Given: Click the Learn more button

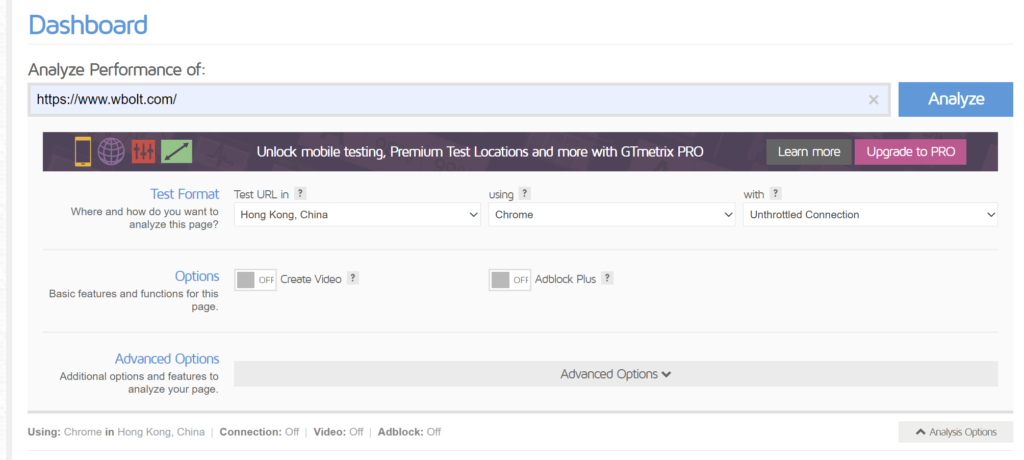Looking at the screenshot, I should click(809, 152).
